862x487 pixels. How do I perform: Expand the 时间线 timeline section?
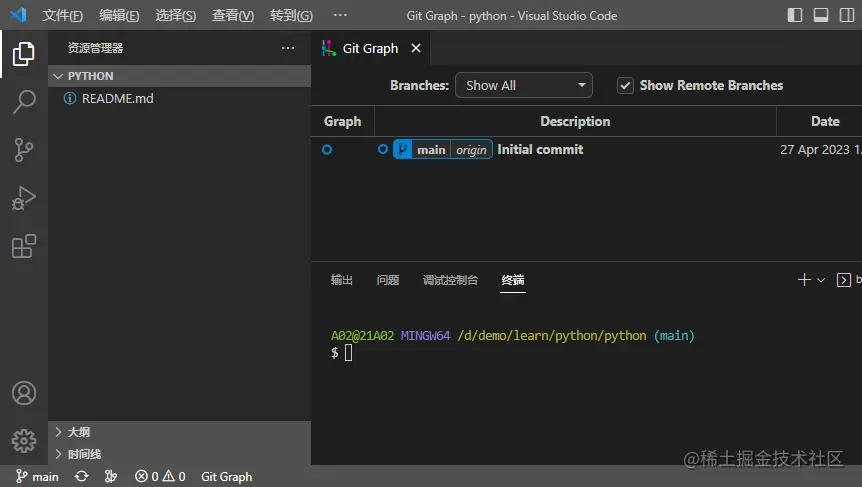180,454
